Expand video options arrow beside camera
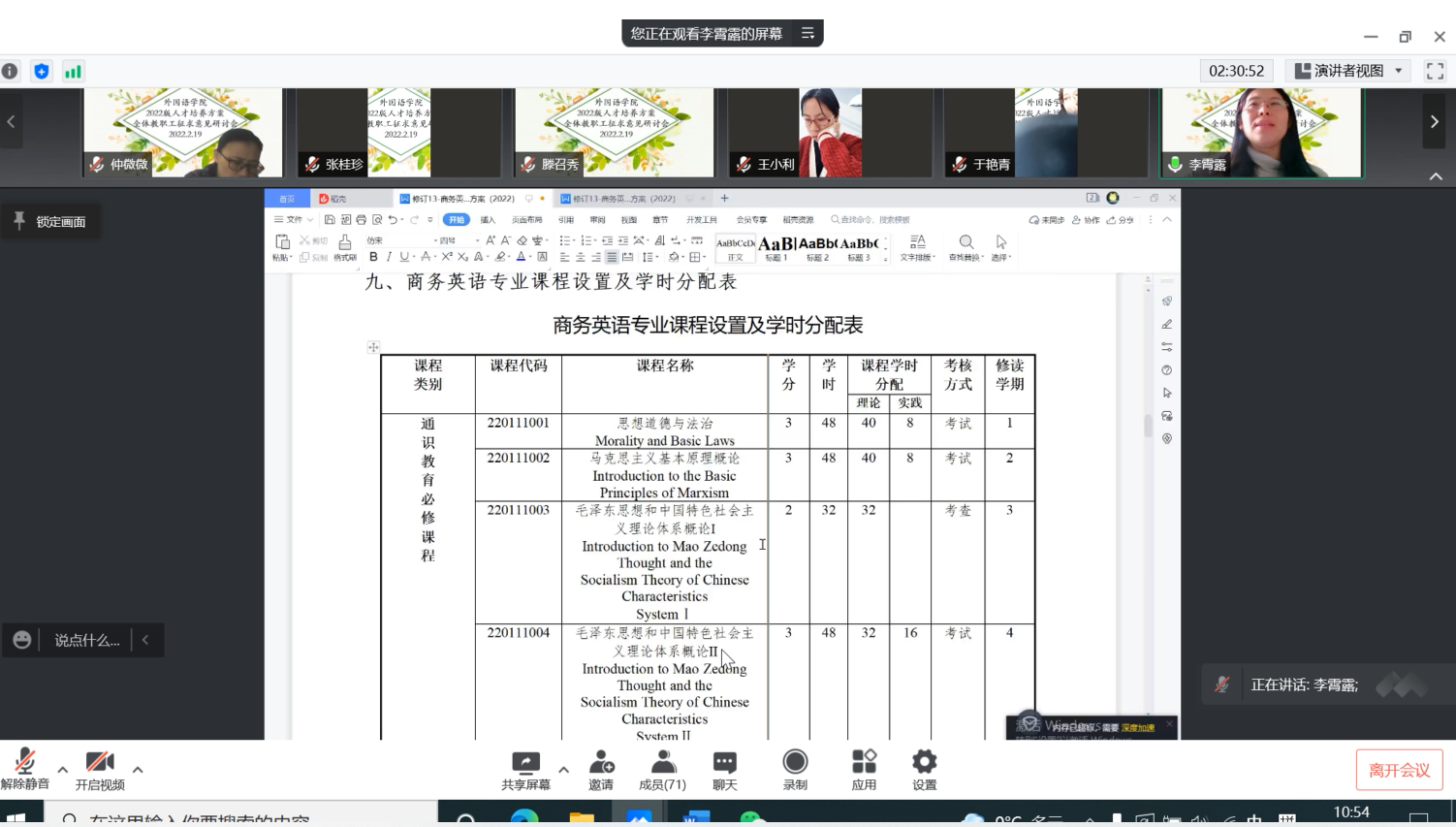 click(x=138, y=769)
